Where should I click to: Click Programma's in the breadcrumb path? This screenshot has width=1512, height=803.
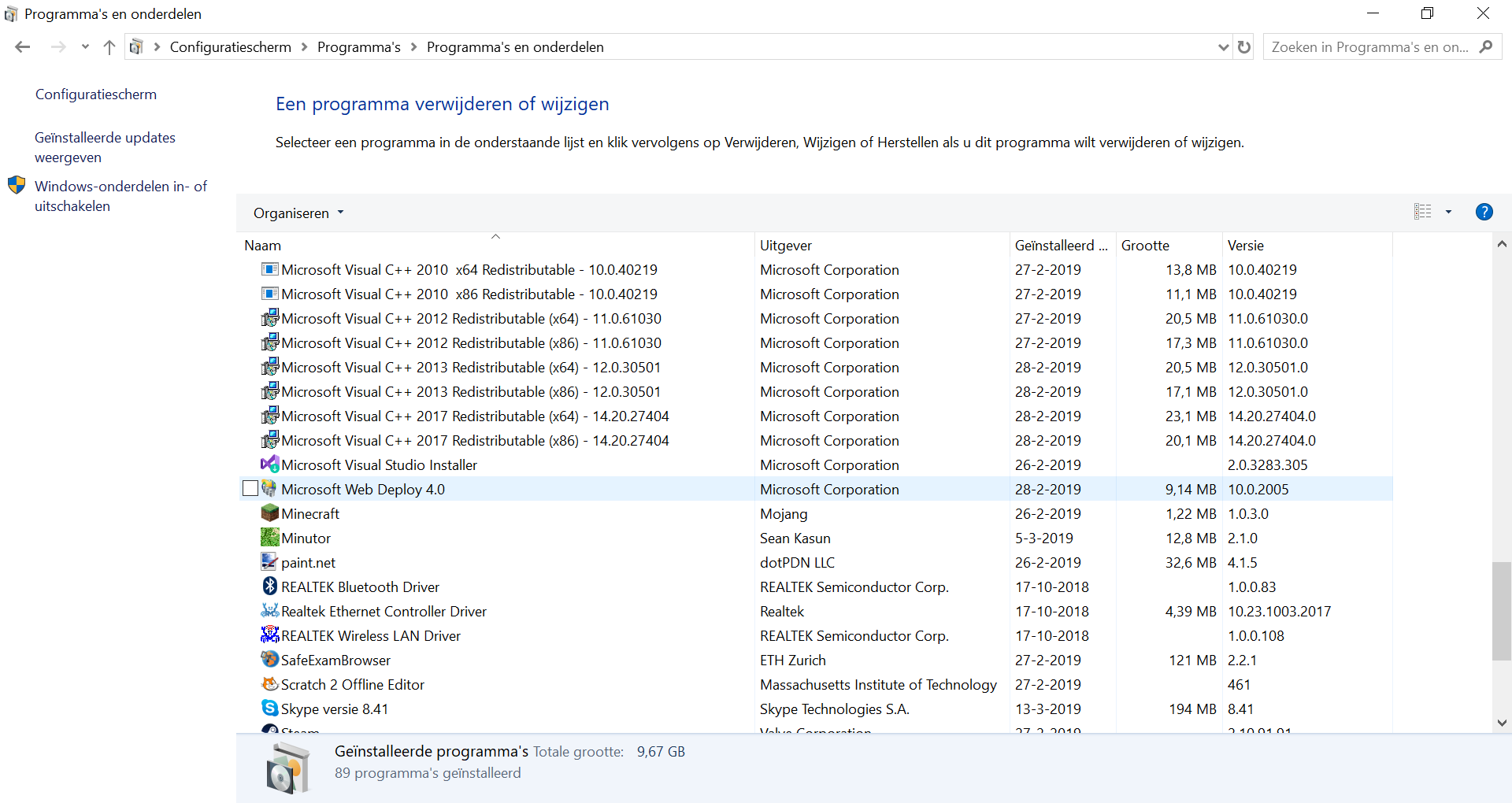pos(359,47)
